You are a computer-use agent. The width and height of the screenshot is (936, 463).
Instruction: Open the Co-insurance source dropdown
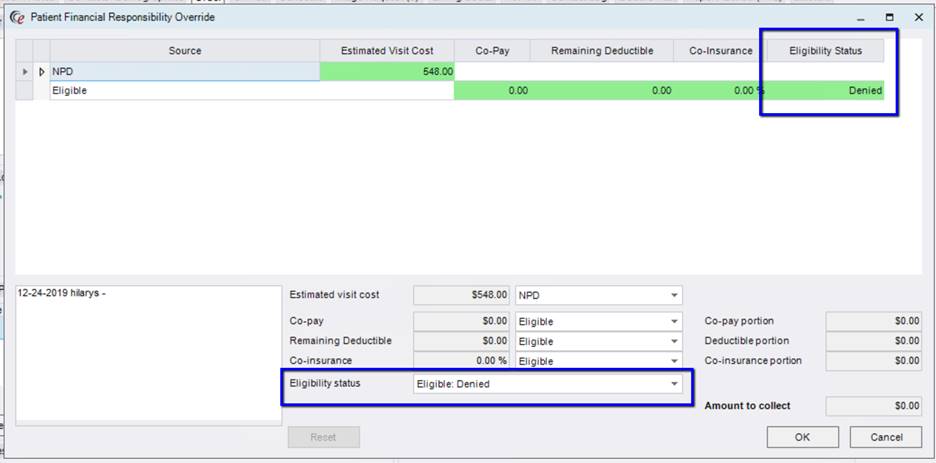click(675, 361)
